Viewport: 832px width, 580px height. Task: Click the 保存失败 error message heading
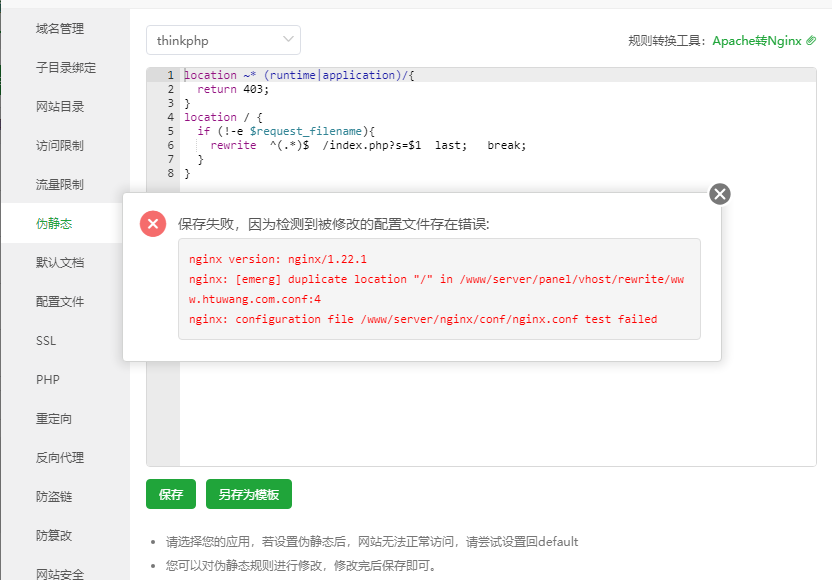pos(334,224)
